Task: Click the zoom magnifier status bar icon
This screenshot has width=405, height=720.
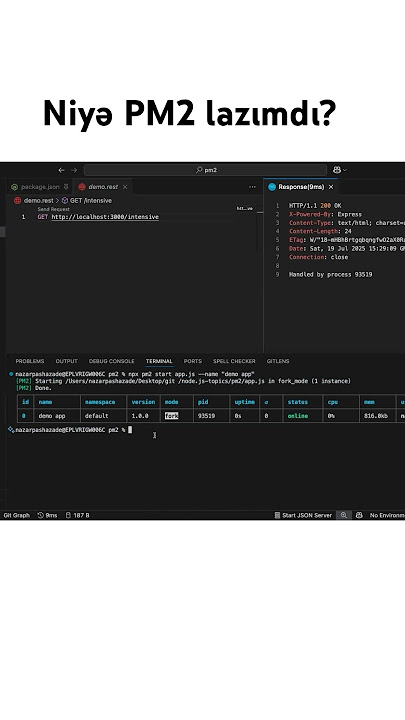Action: (x=343, y=516)
